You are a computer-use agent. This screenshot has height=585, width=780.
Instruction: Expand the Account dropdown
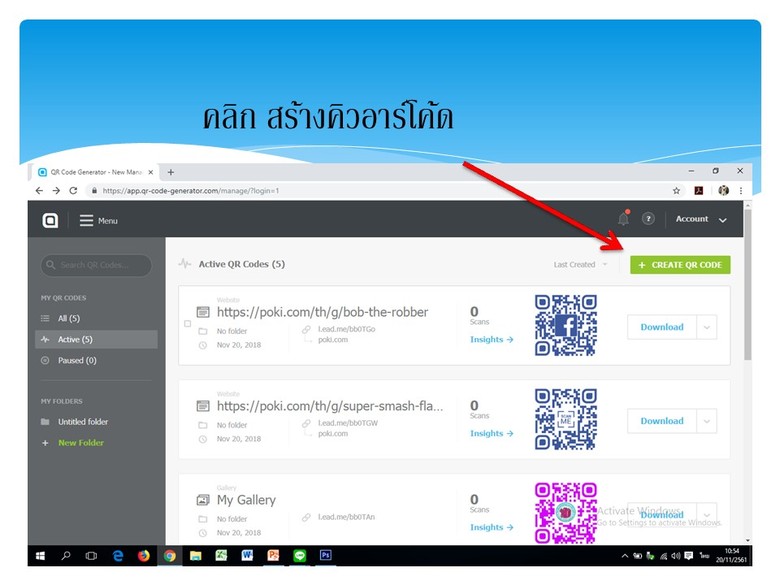coord(700,219)
